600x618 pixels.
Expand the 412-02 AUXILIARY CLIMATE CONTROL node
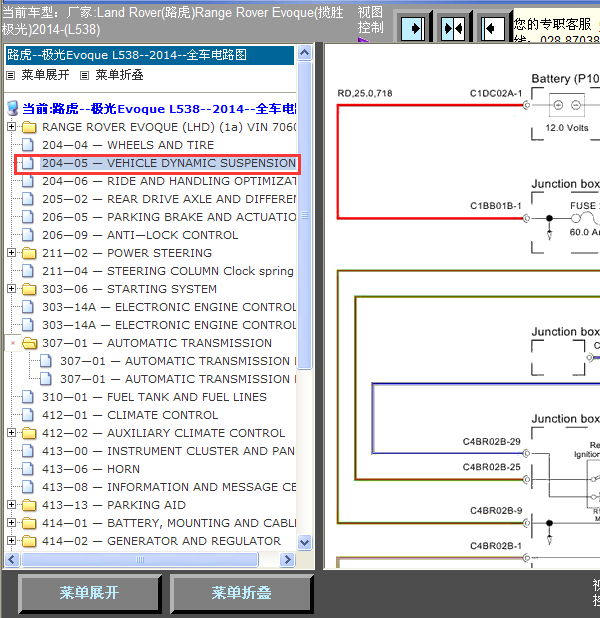pyautogui.click(x=11, y=433)
